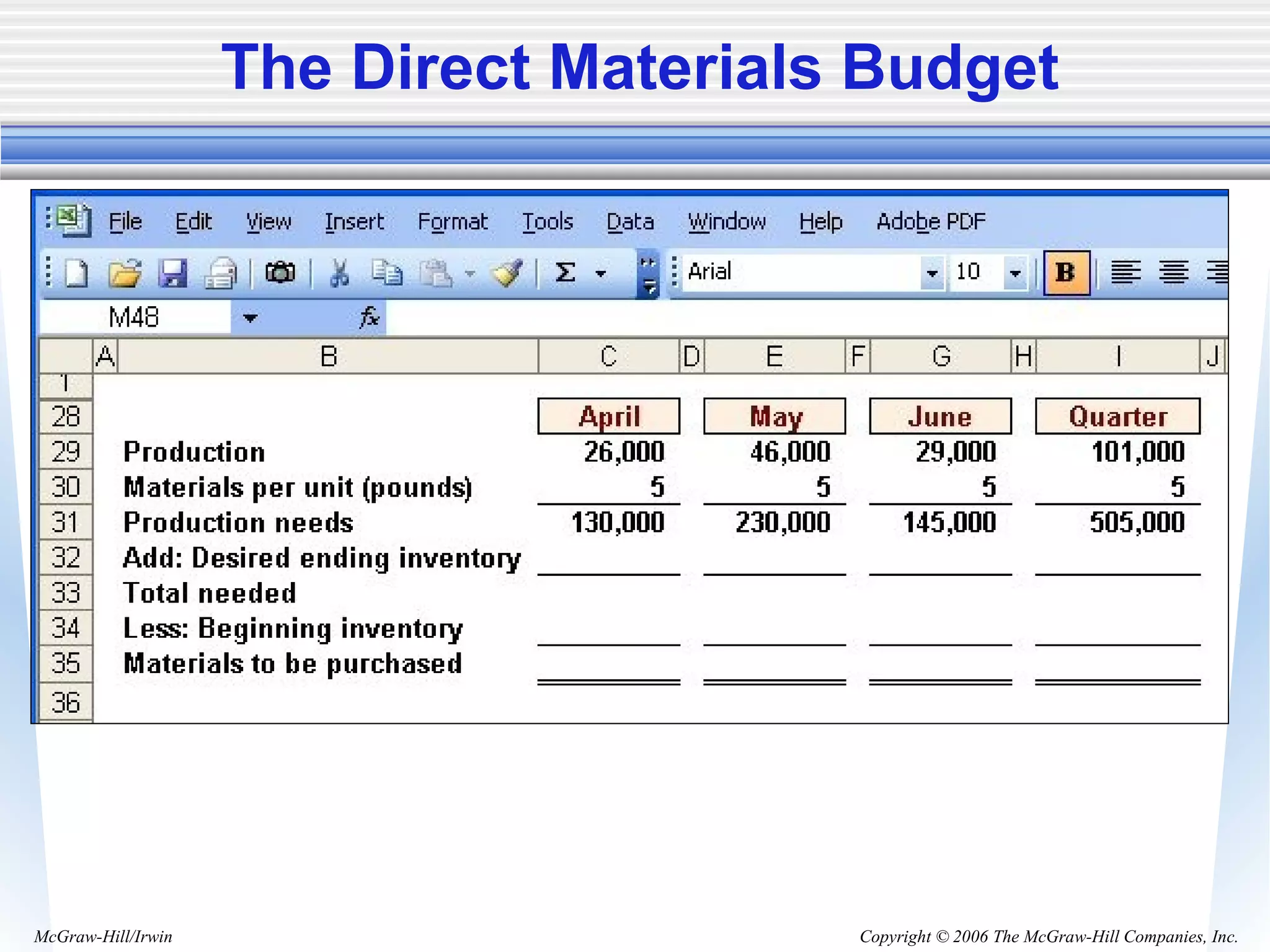Activate Format Painter brush

(x=507, y=273)
